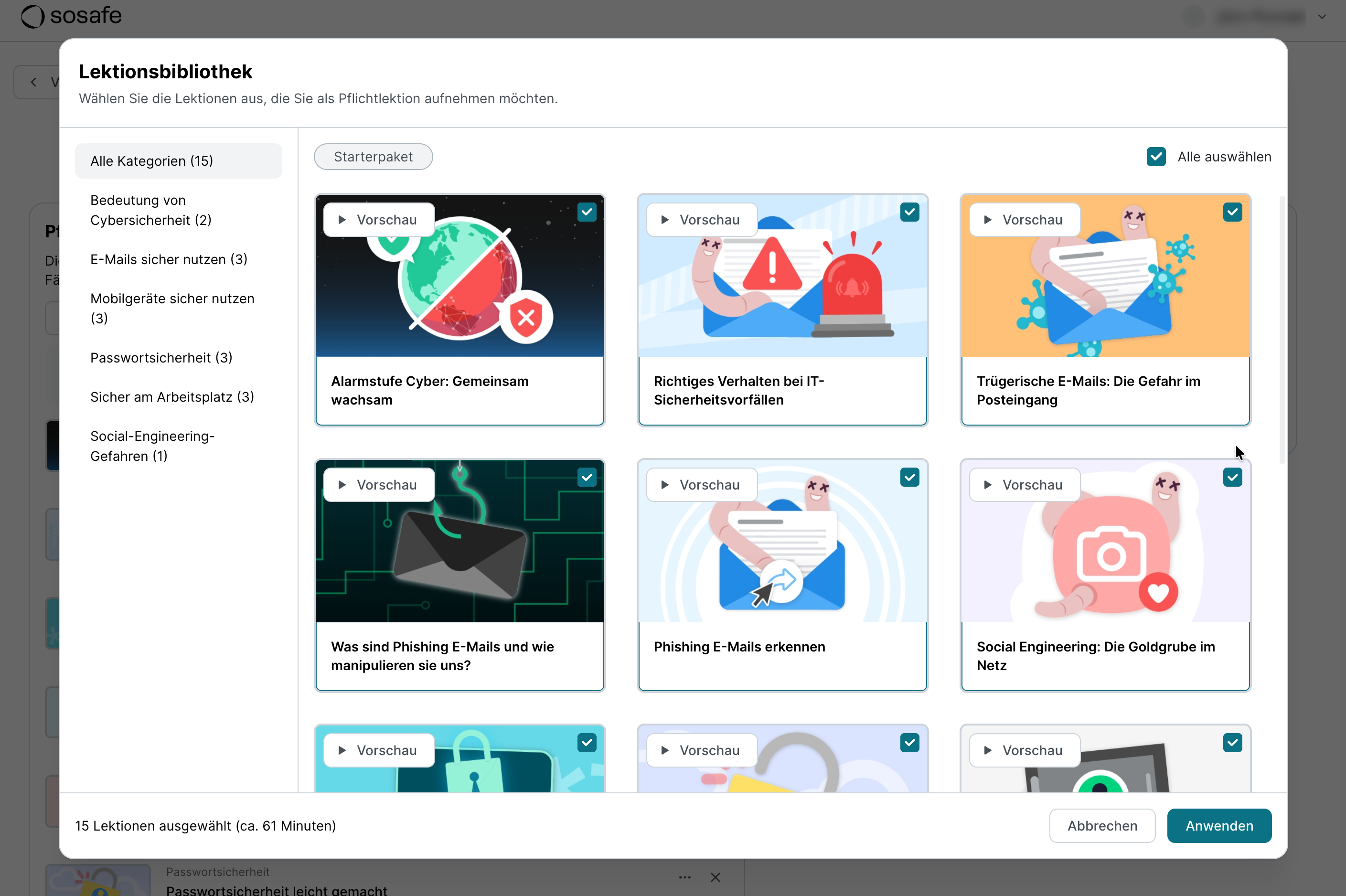1346x896 pixels.
Task: Click the lesson list scrollbar
Action: (1282, 331)
